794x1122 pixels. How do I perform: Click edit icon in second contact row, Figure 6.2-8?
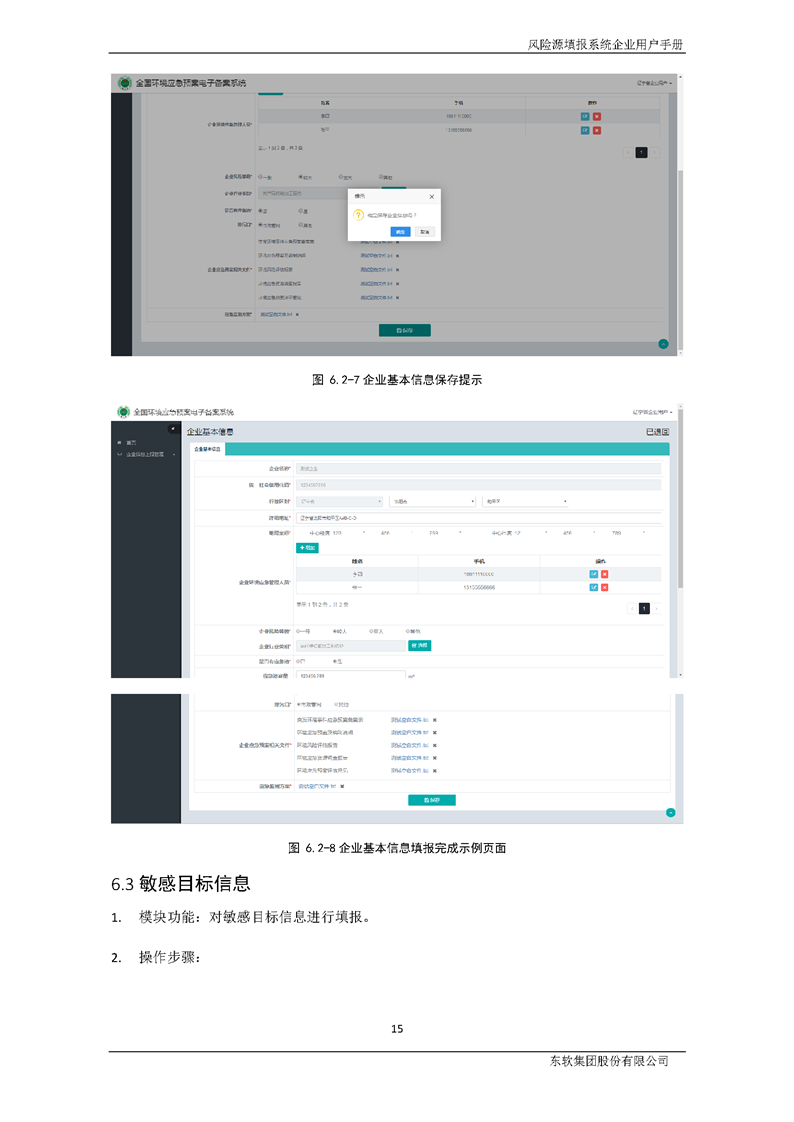pyautogui.click(x=593, y=587)
